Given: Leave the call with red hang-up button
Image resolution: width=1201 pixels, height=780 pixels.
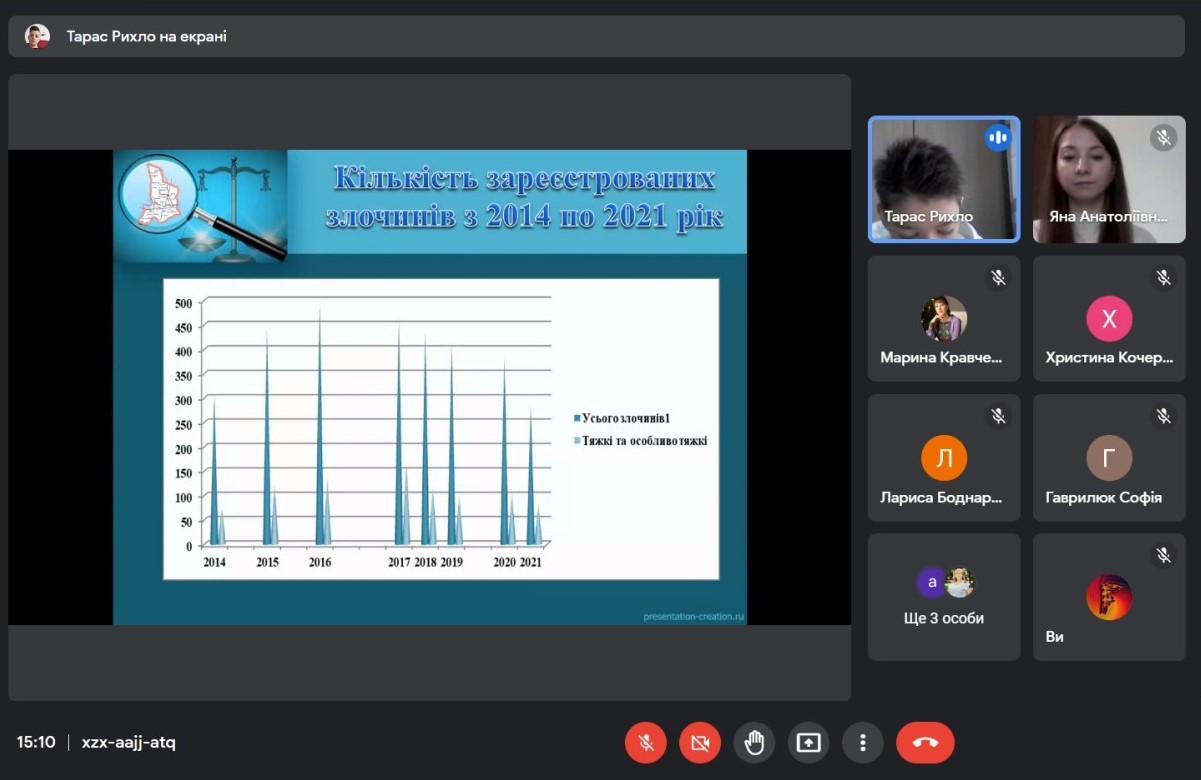Looking at the screenshot, I should click(925, 743).
